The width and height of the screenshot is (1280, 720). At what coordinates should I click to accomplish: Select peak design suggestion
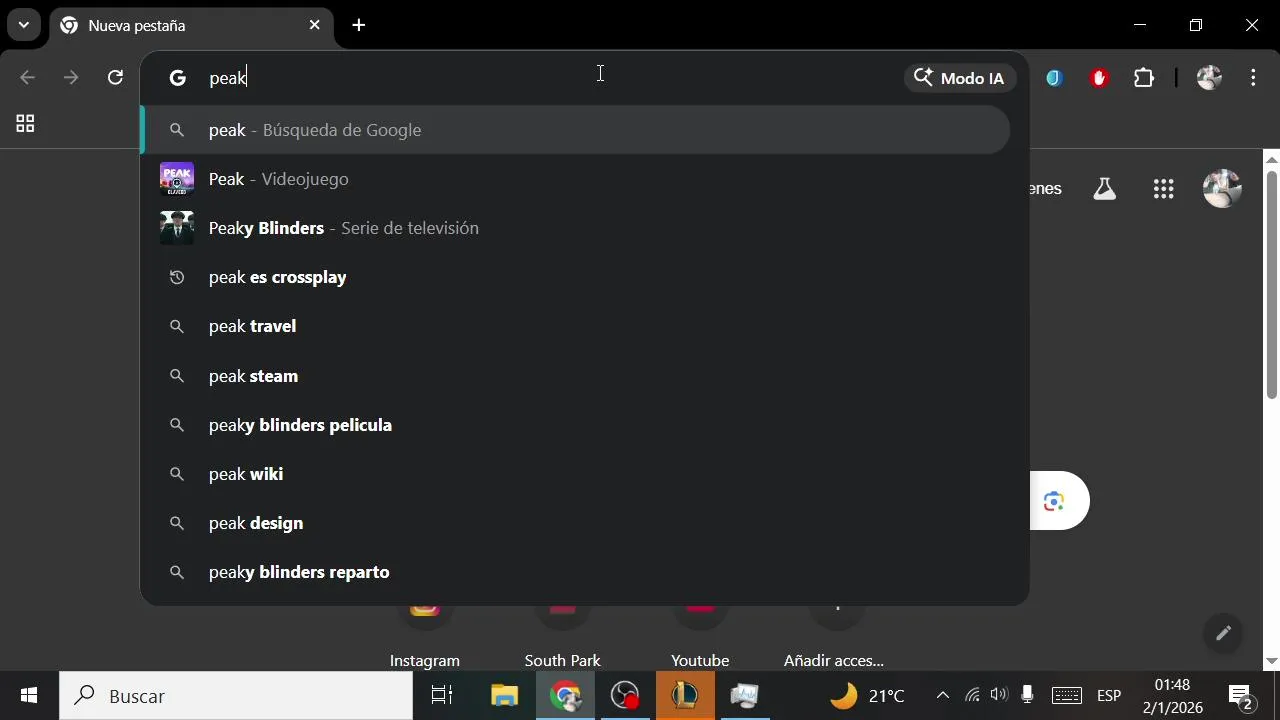coord(577,523)
